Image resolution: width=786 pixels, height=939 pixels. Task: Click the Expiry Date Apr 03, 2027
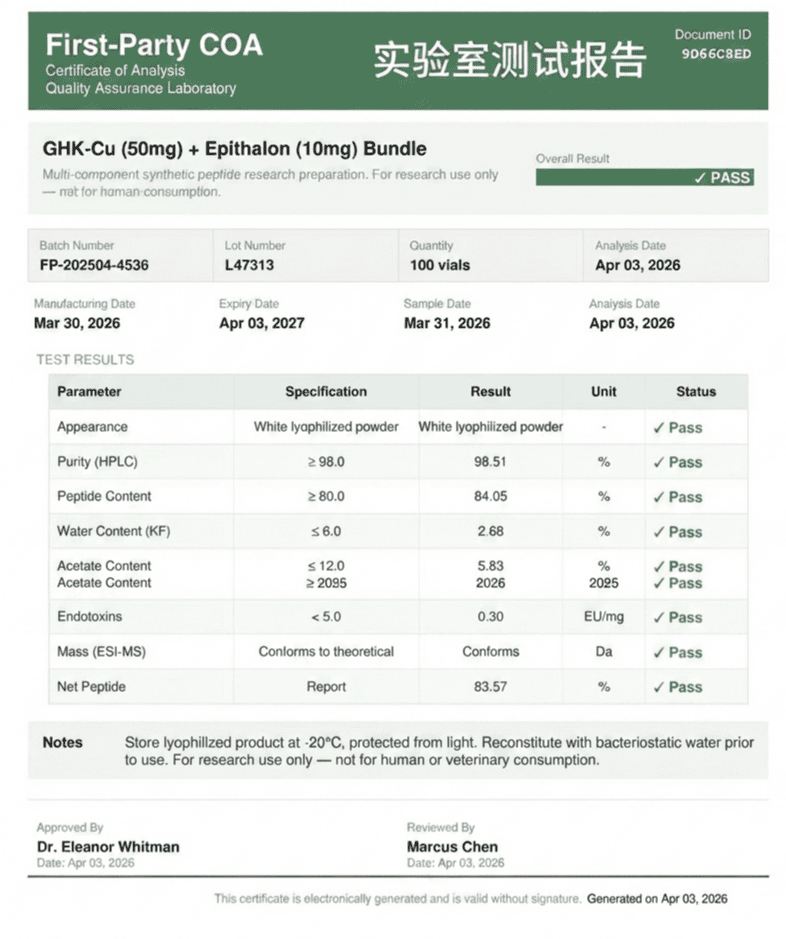[x=262, y=323]
